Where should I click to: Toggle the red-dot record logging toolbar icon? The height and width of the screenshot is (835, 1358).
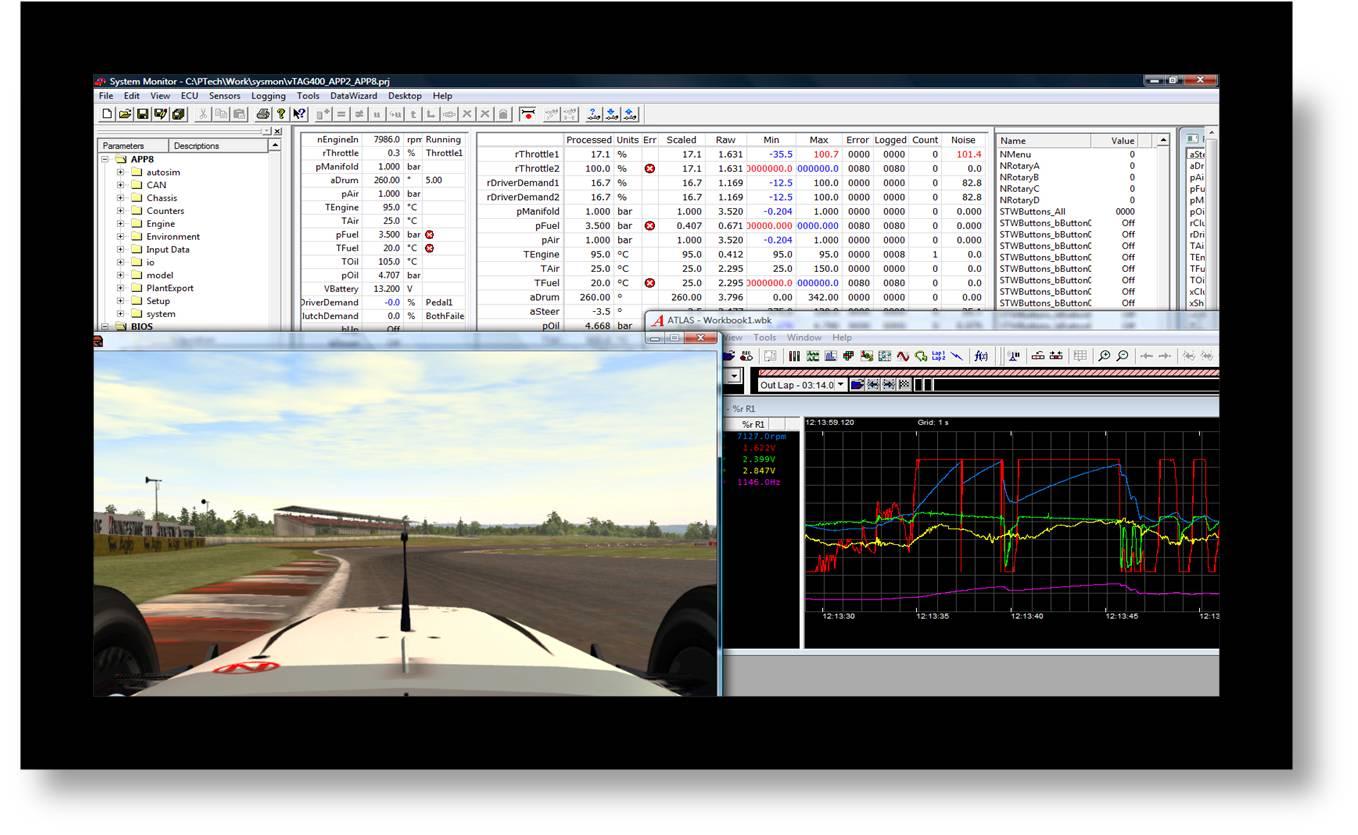pyautogui.click(x=527, y=114)
